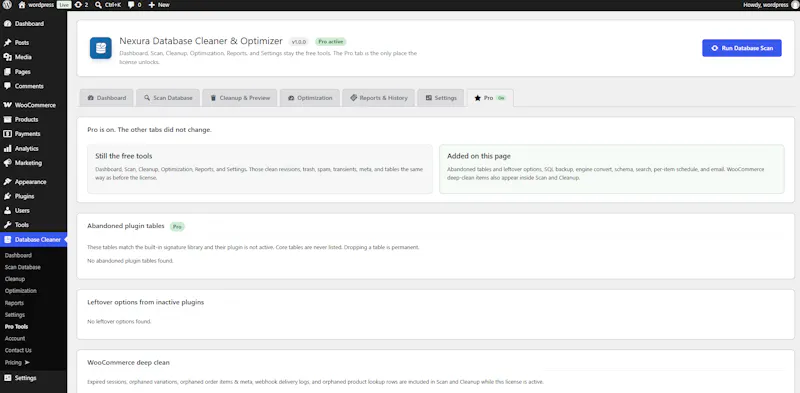Click the Media library icon
The image size is (800, 393).
tap(8, 57)
